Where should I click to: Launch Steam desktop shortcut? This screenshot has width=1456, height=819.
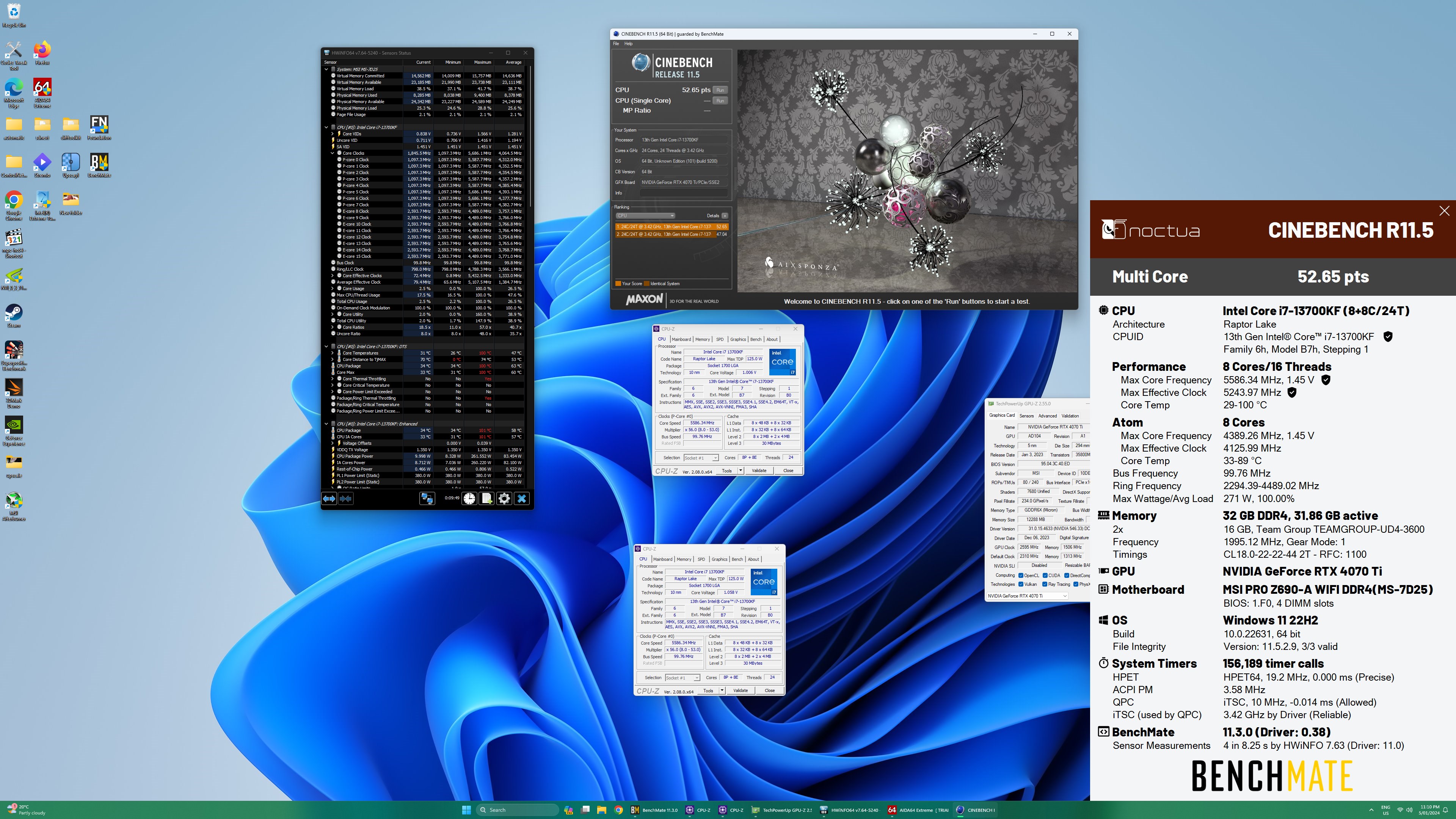click(14, 315)
